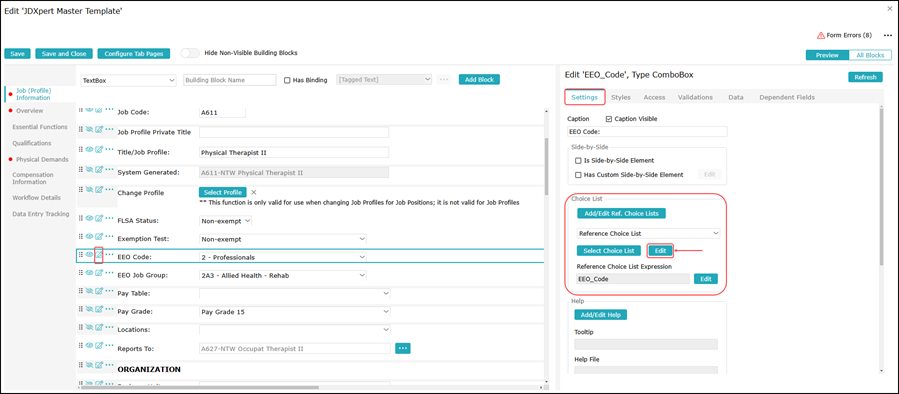This screenshot has width=899, height=394.
Task: Enable Is Side-by-Side Element checkbox
Action: click(x=578, y=161)
